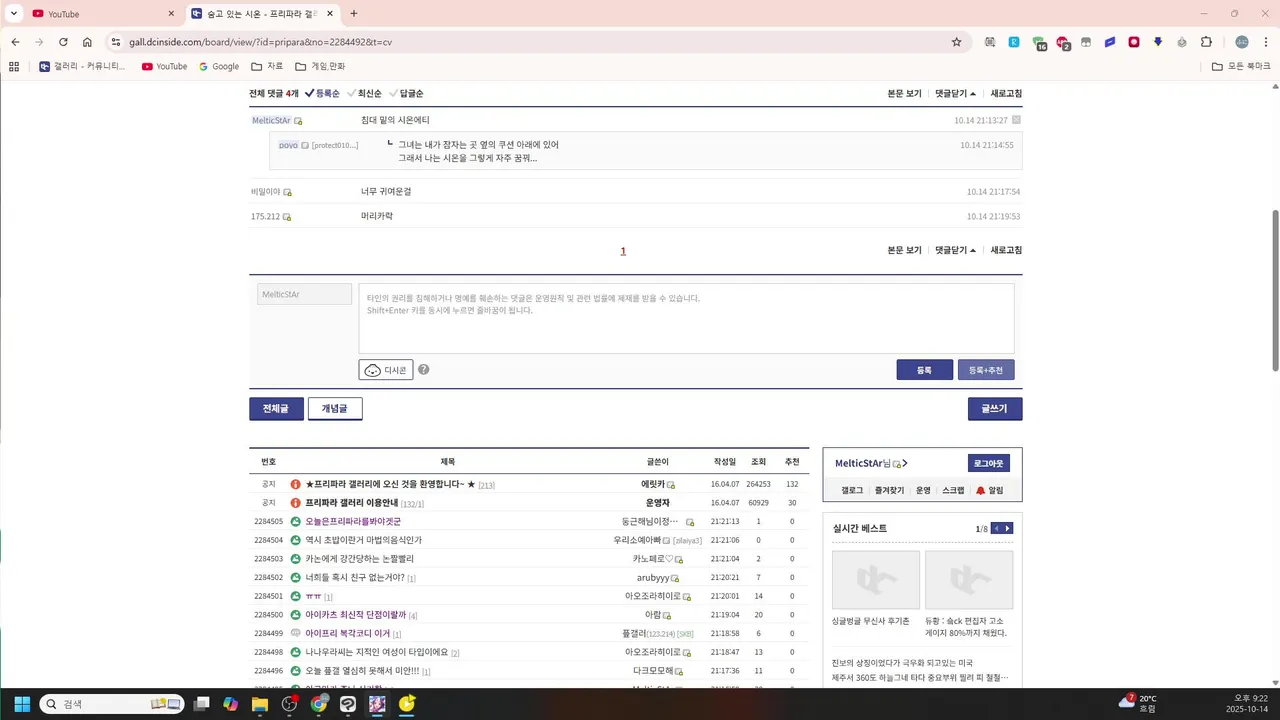Open the tab search dropdown arrow
Screen dimensions: 1280x720
(14, 13)
